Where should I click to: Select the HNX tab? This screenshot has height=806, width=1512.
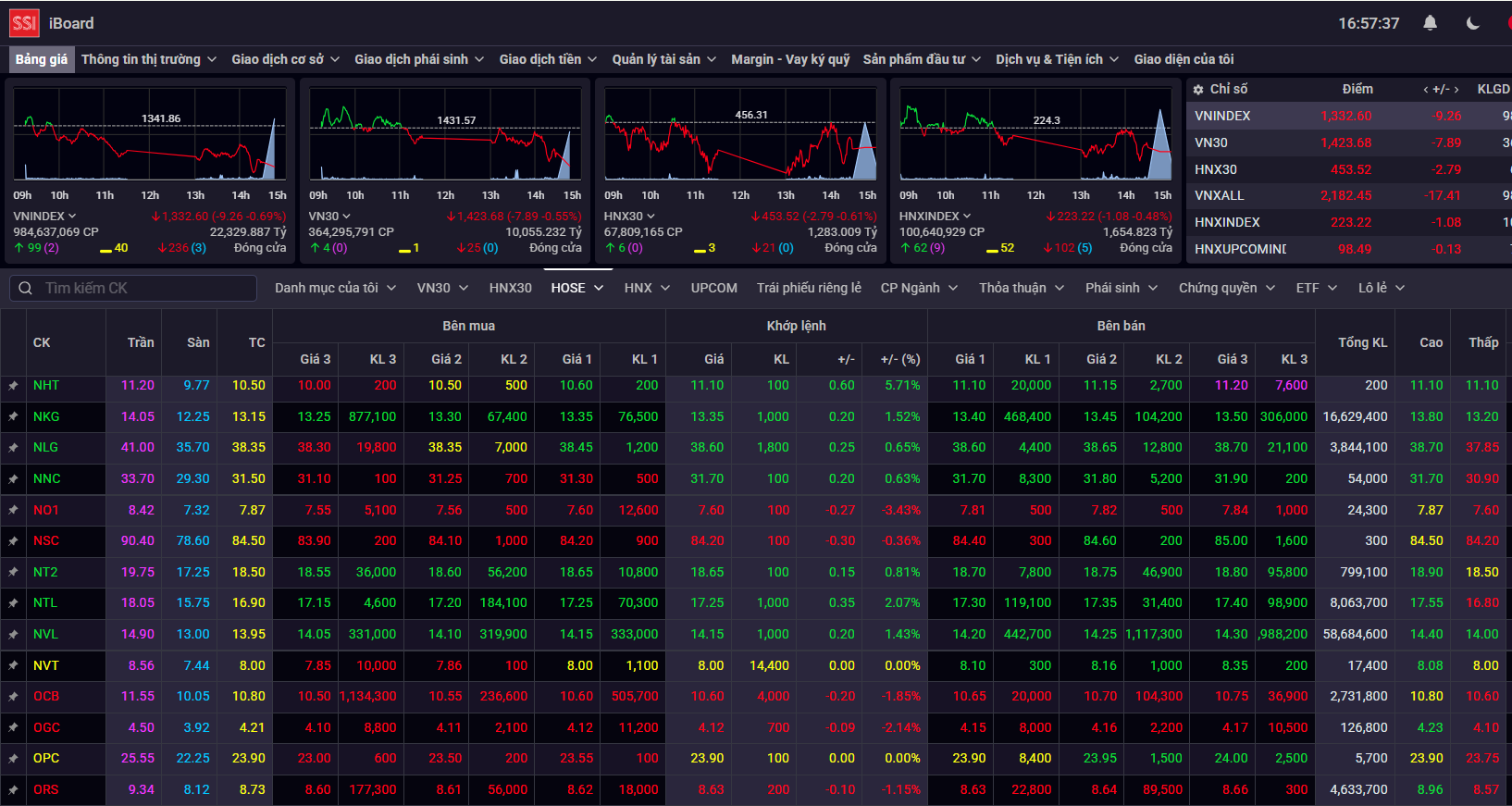click(x=647, y=288)
